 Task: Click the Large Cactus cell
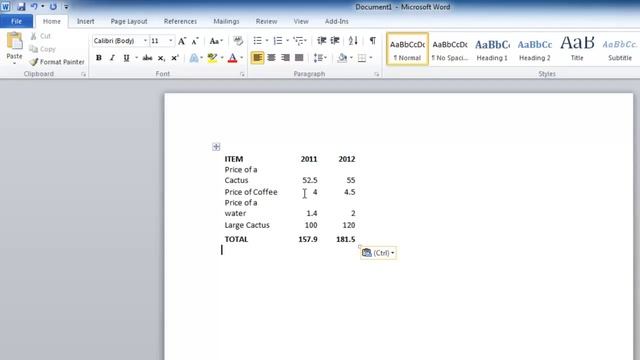pyautogui.click(x=247, y=225)
